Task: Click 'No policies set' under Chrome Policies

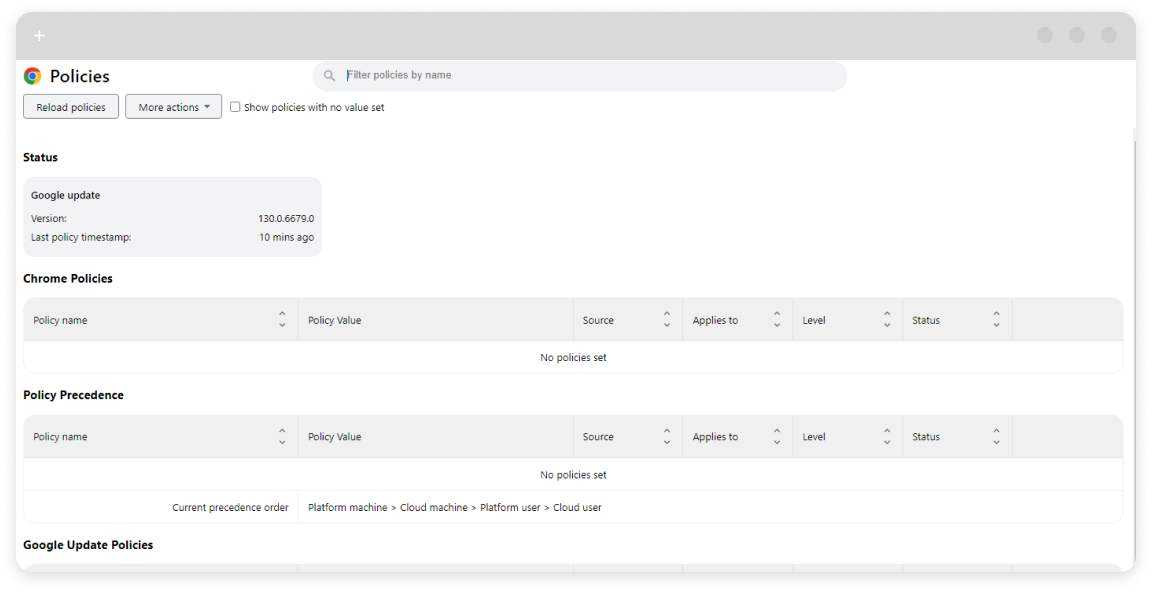Action: pos(573,358)
